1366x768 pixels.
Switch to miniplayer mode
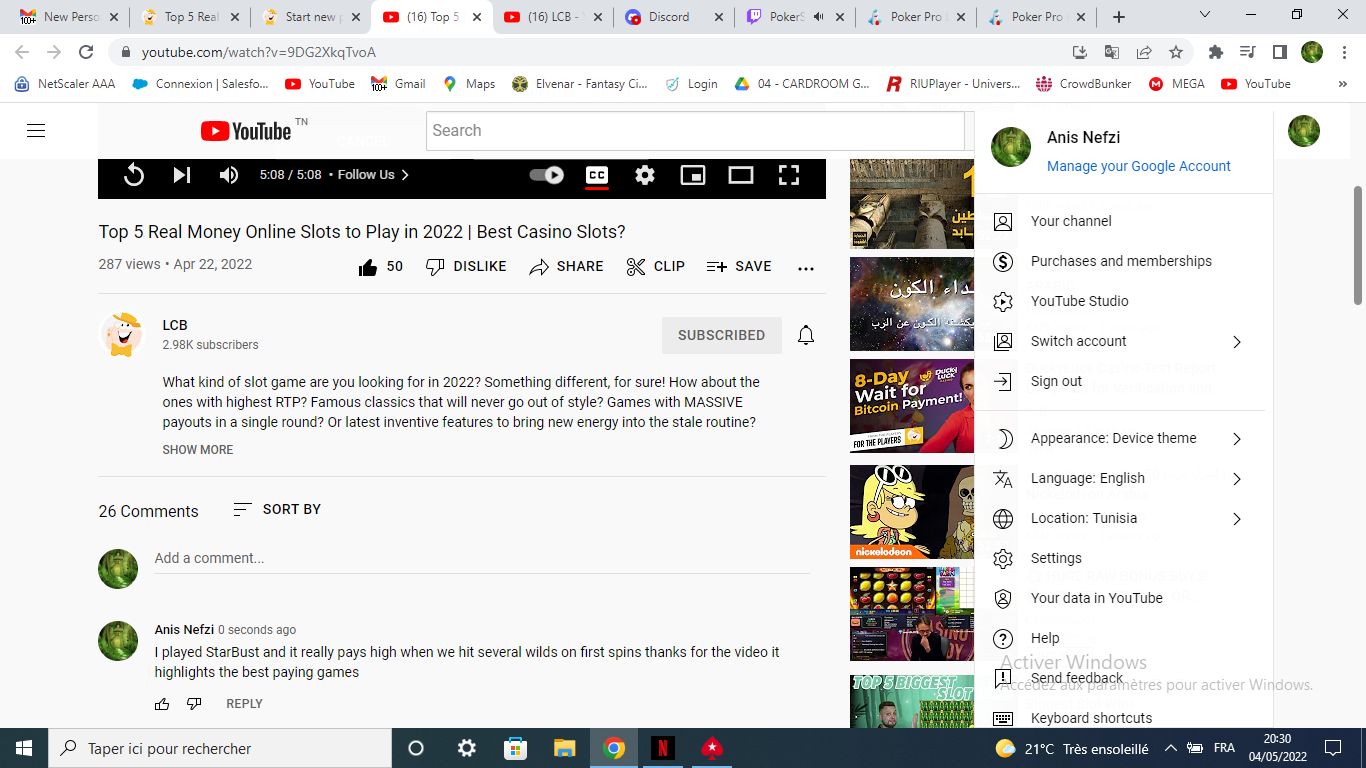(x=693, y=175)
